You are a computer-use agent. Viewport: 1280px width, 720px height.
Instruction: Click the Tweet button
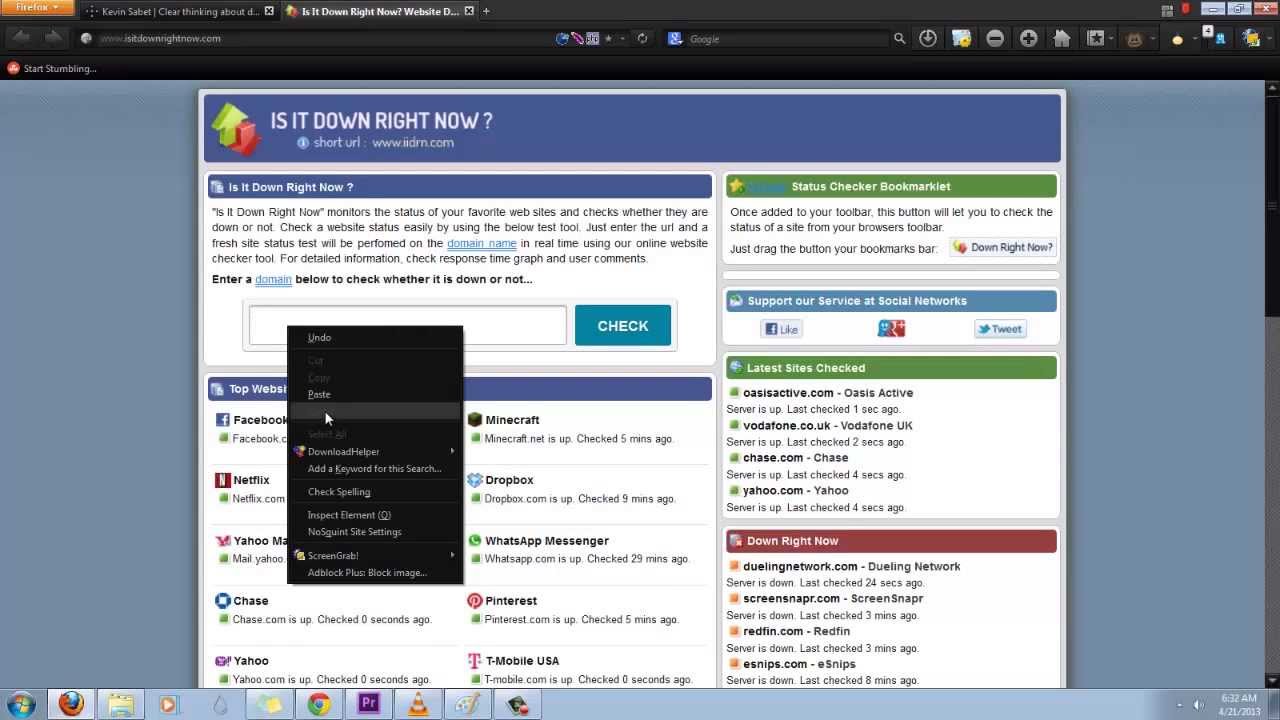(1000, 329)
